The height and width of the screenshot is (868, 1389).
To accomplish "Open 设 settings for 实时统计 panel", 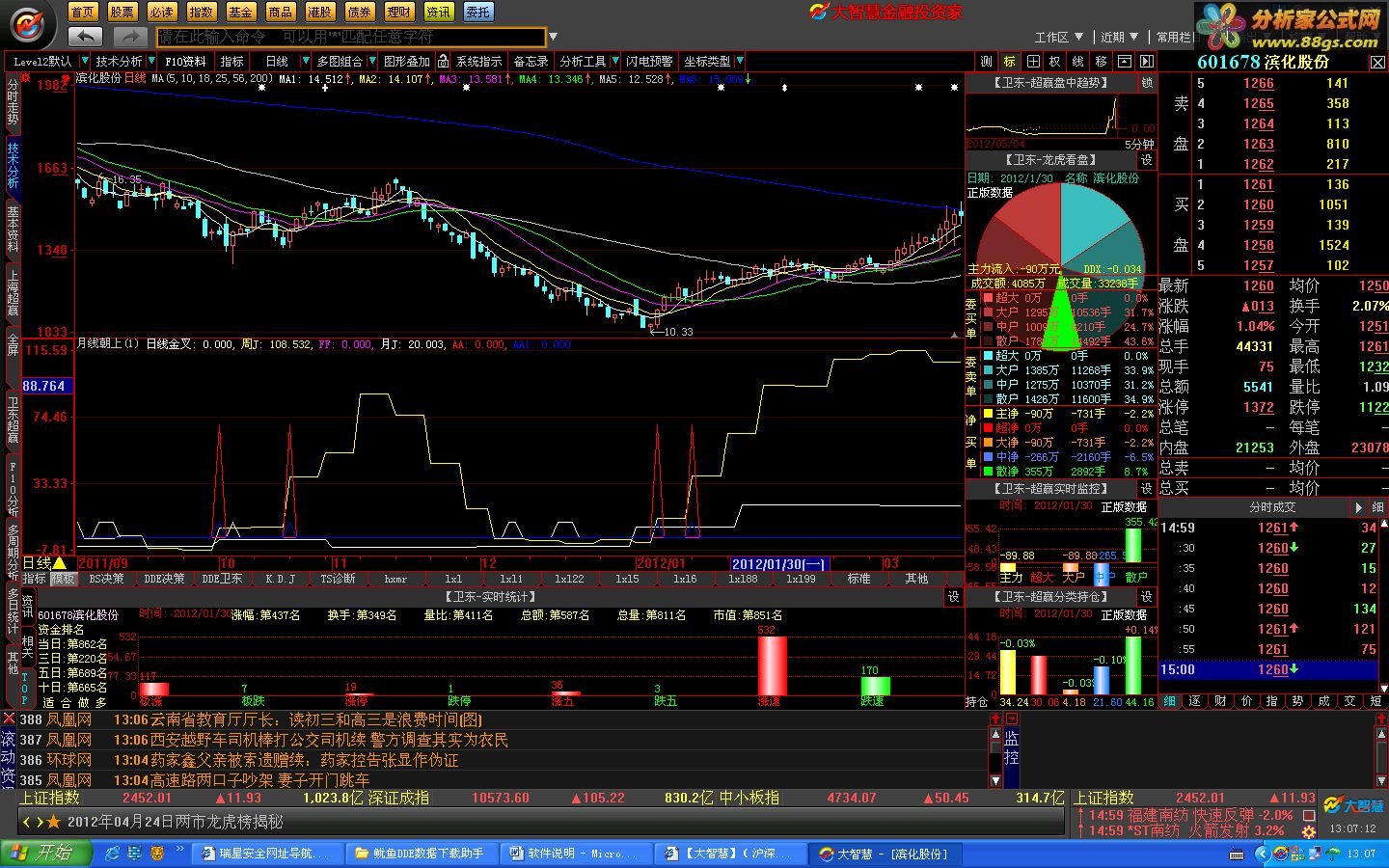I will click(x=954, y=597).
